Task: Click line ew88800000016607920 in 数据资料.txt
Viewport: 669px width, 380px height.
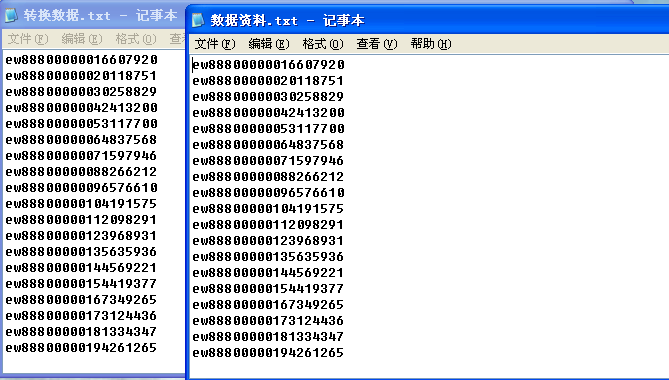Action: tap(268, 65)
